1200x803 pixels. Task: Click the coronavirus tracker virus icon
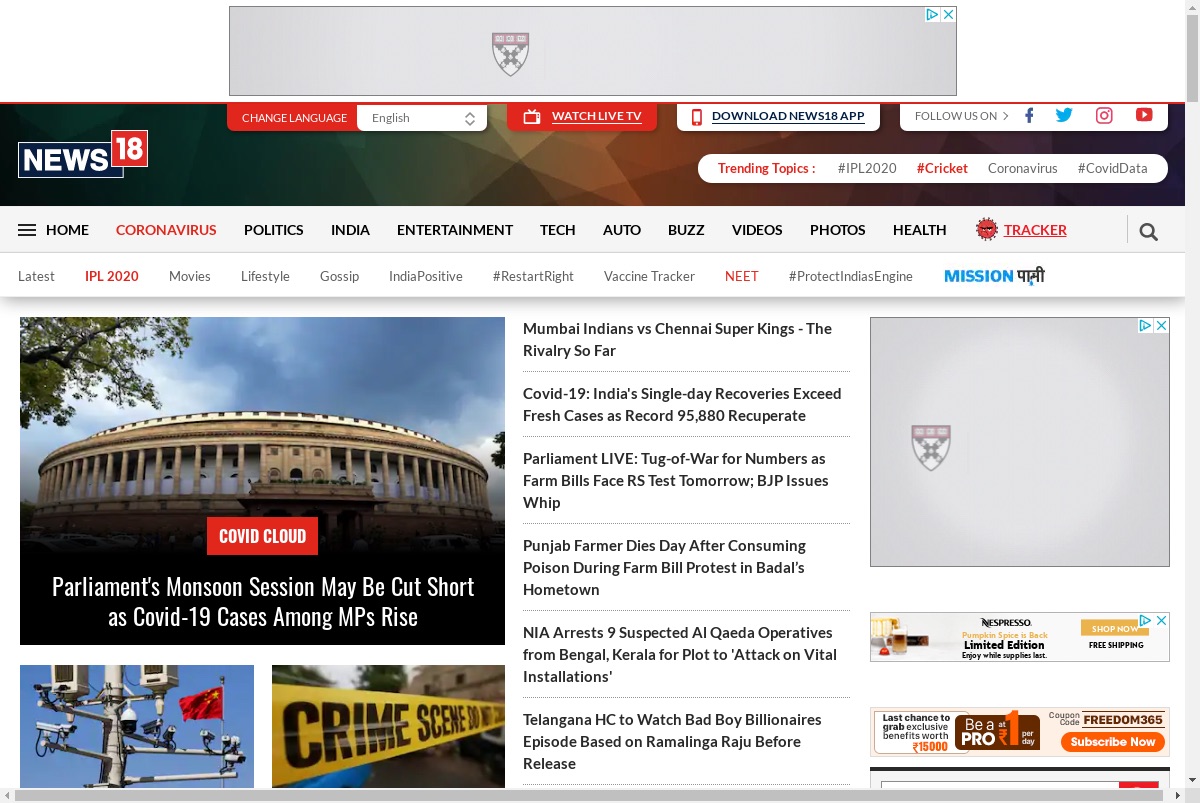click(x=987, y=229)
